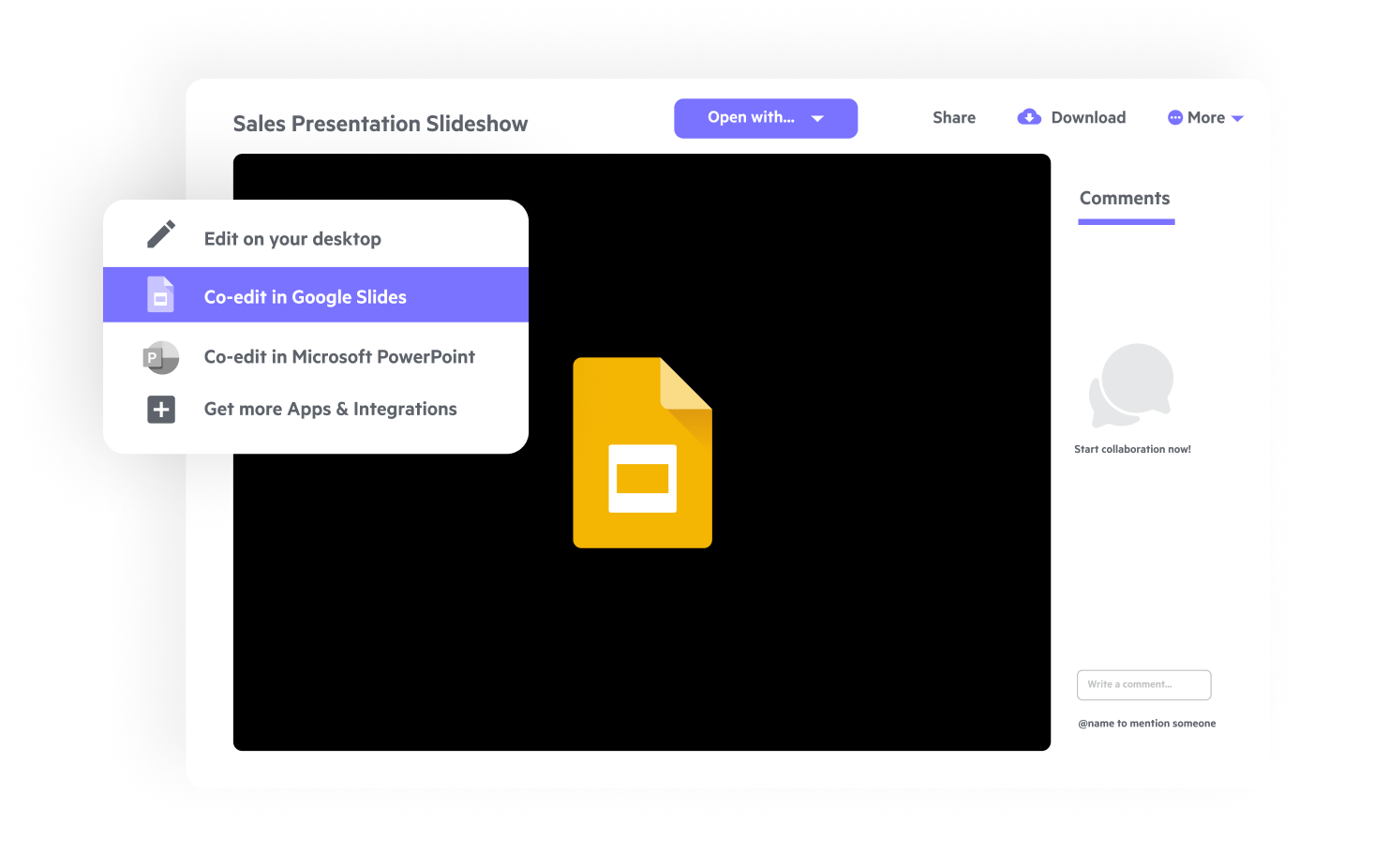Viewport: 1374px width, 868px height.
Task: Click the plus icon for Apps & Integrations
Action: (160, 409)
